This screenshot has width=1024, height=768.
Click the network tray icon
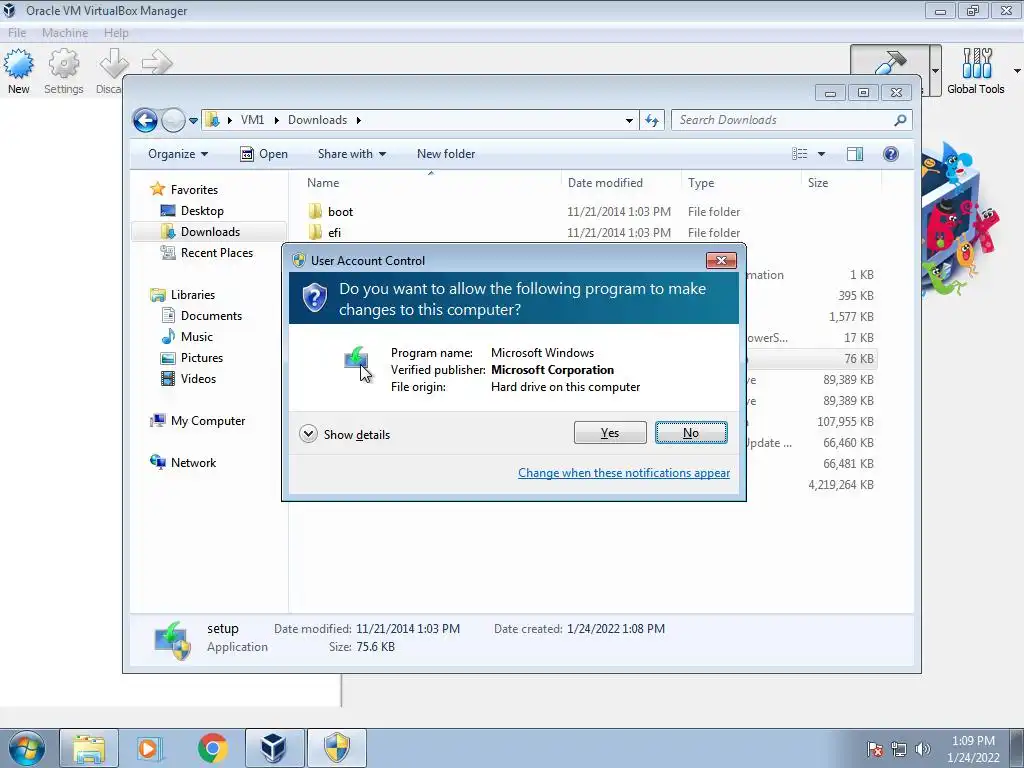click(x=899, y=749)
